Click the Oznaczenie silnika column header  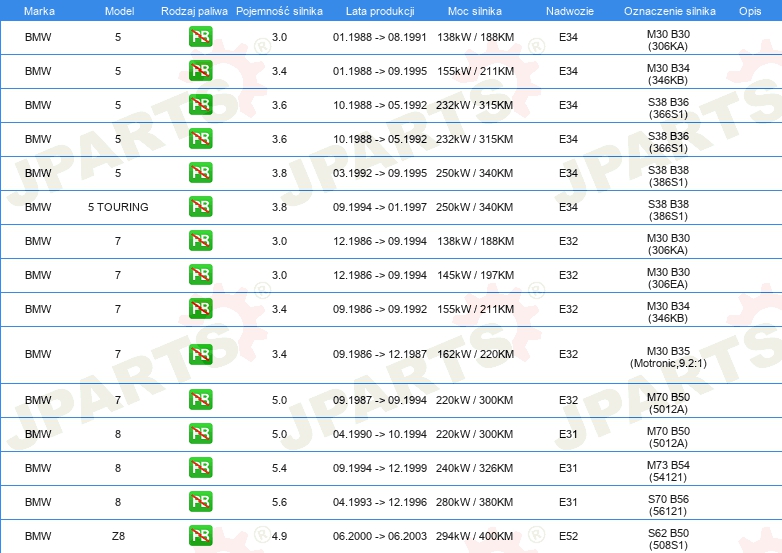[669, 11]
